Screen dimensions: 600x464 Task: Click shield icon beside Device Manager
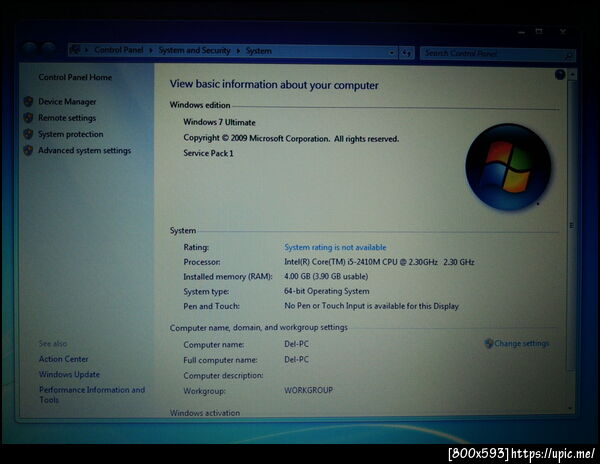point(28,102)
